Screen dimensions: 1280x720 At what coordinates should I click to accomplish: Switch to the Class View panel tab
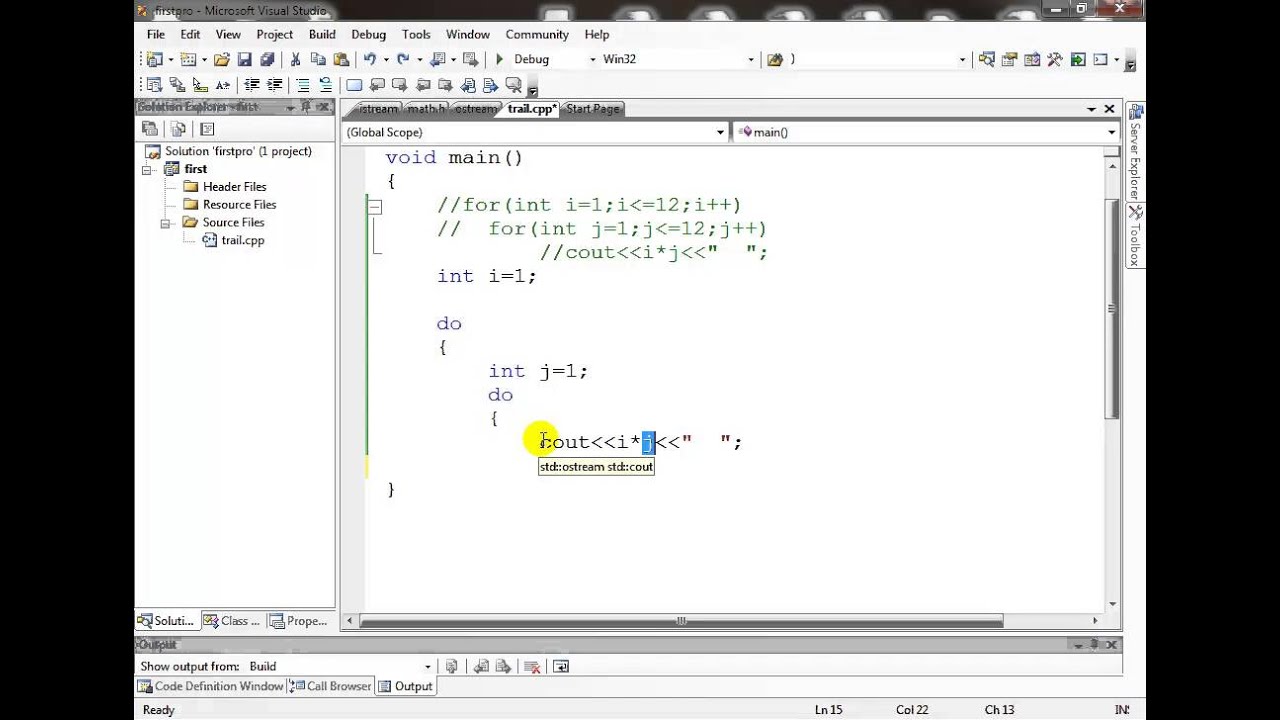coord(233,621)
